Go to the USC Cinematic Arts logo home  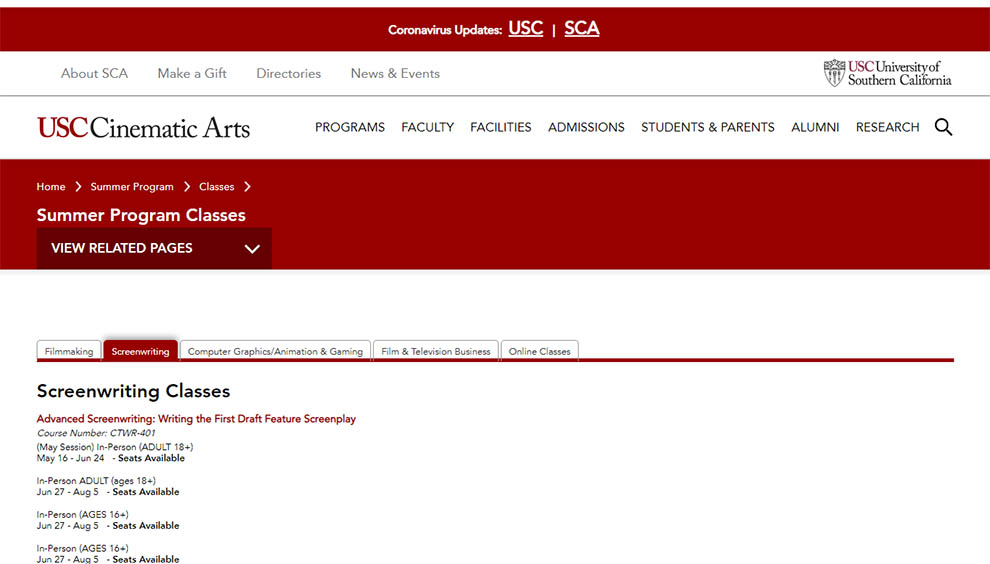tap(143, 128)
